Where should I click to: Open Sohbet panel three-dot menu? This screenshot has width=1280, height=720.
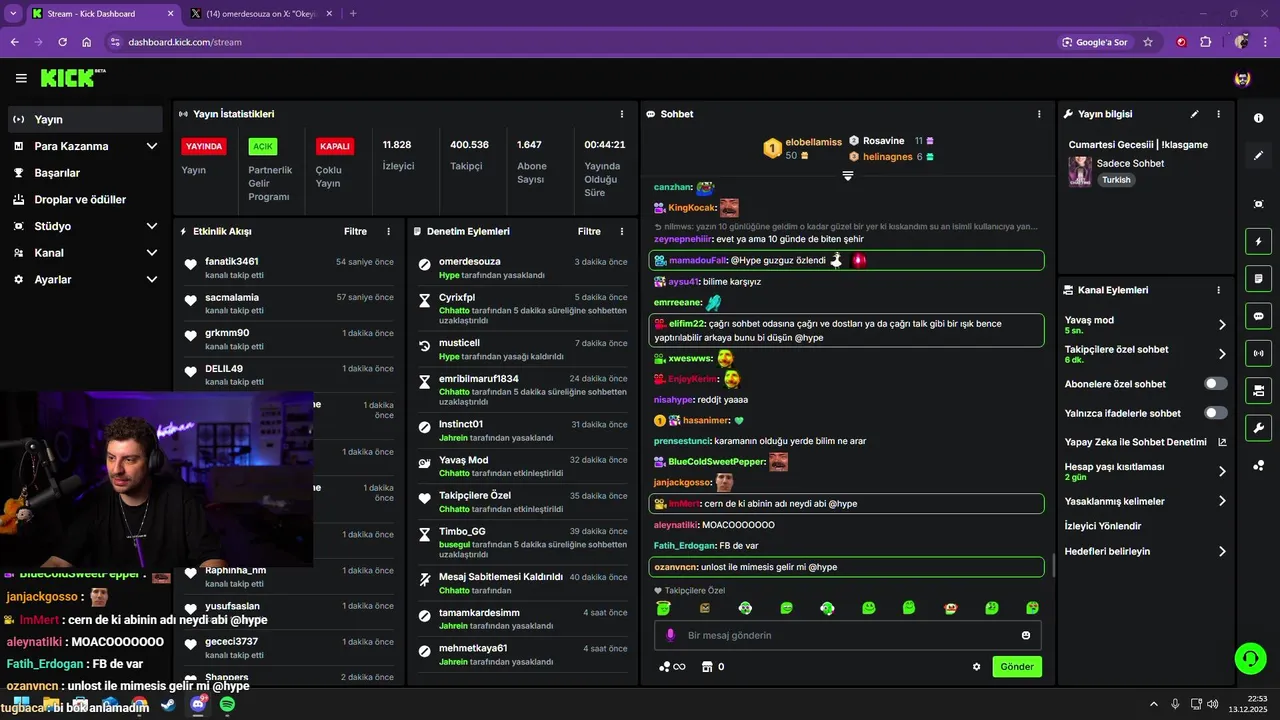tap(1039, 114)
